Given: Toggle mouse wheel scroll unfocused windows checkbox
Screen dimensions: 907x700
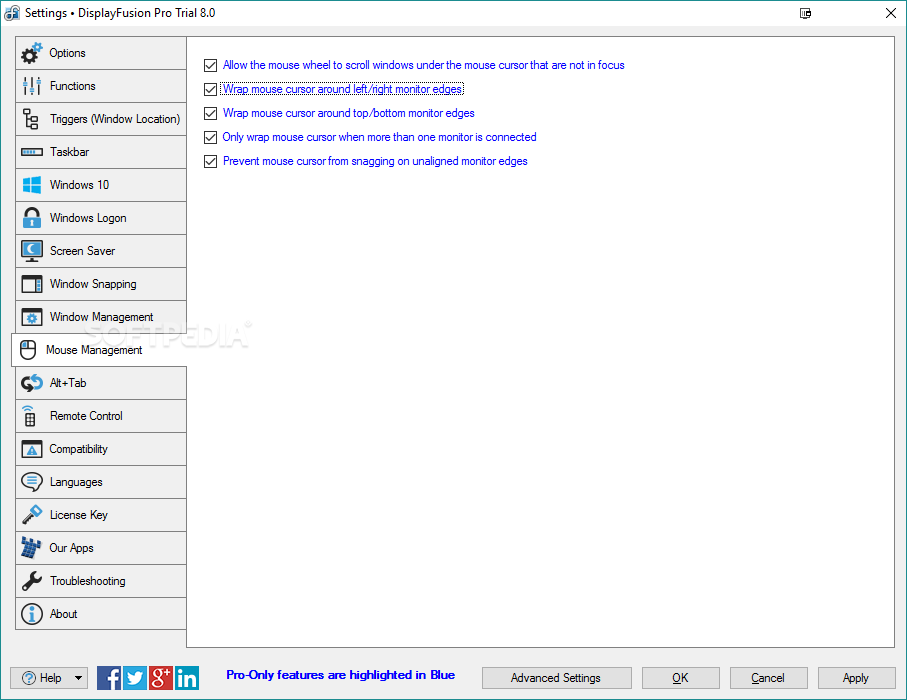Looking at the screenshot, I should [211, 65].
